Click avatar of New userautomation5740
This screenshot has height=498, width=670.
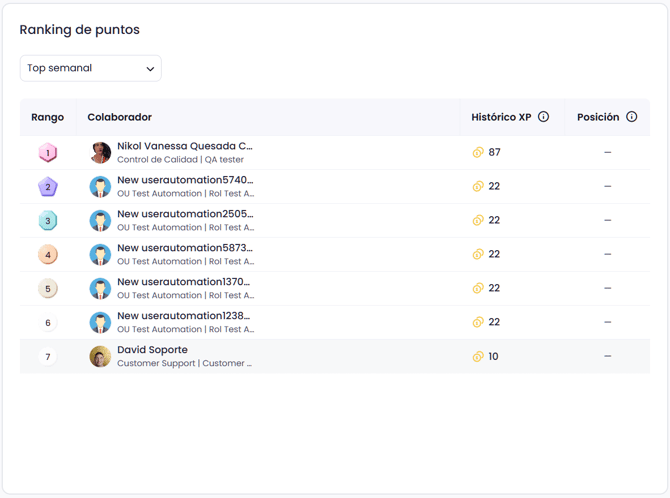pos(100,187)
